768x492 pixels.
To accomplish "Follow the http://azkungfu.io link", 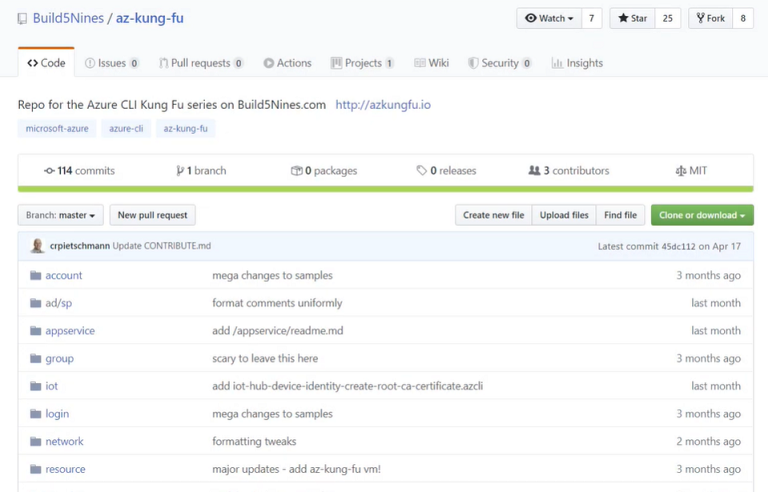I will click(383, 104).
